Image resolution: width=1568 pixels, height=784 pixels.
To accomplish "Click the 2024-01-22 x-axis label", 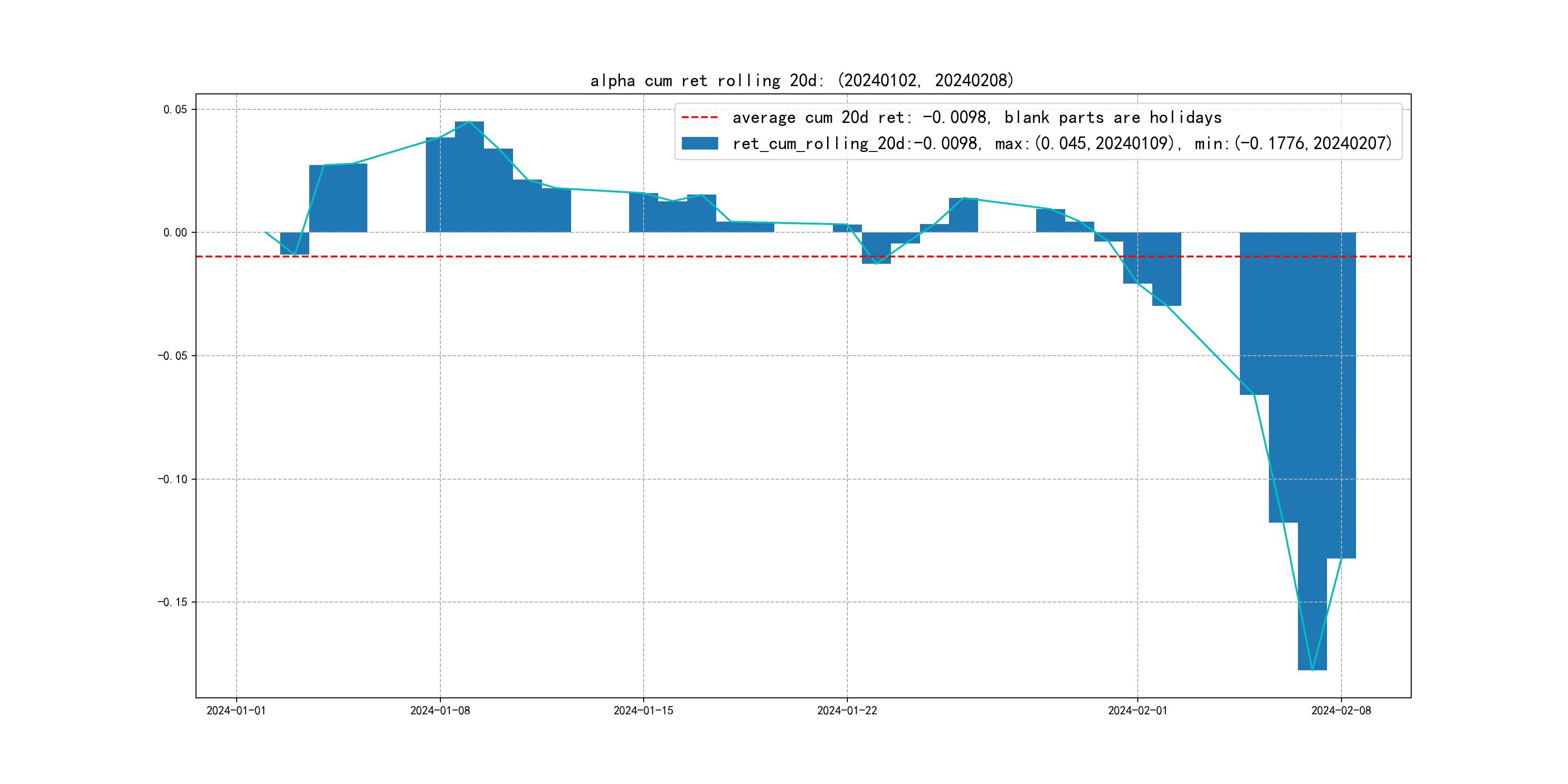I will tap(847, 710).
